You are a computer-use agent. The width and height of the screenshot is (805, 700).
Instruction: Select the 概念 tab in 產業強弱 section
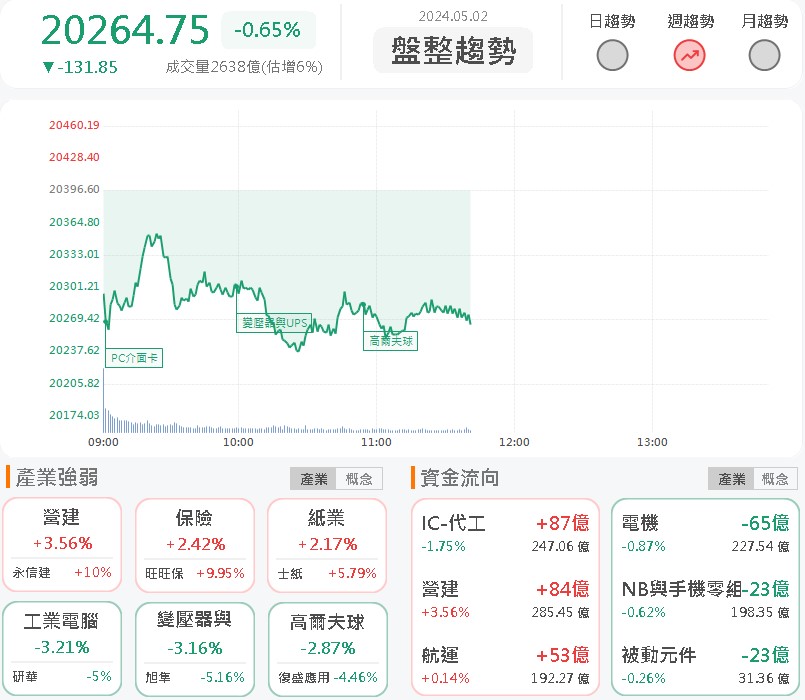359,479
